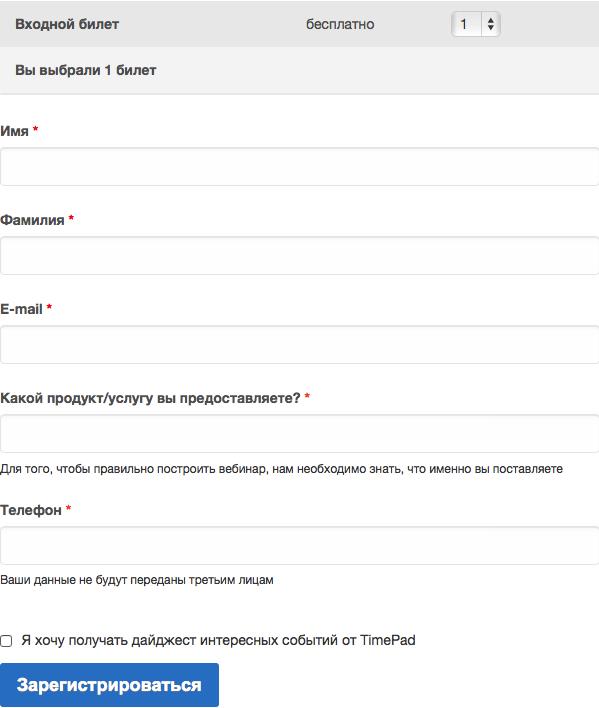599x708 pixels.
Task: Click the 'Вы выбрали 1 билет' summary text
Action: coord(86,70)
